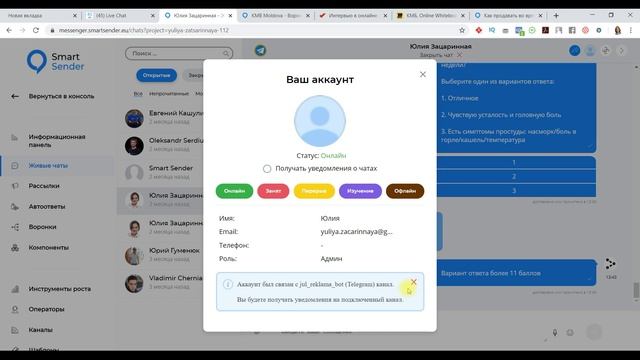Click the Операторы sidebar icon
The height and width of the screenshot is (360, 640).
coord(15,309)
